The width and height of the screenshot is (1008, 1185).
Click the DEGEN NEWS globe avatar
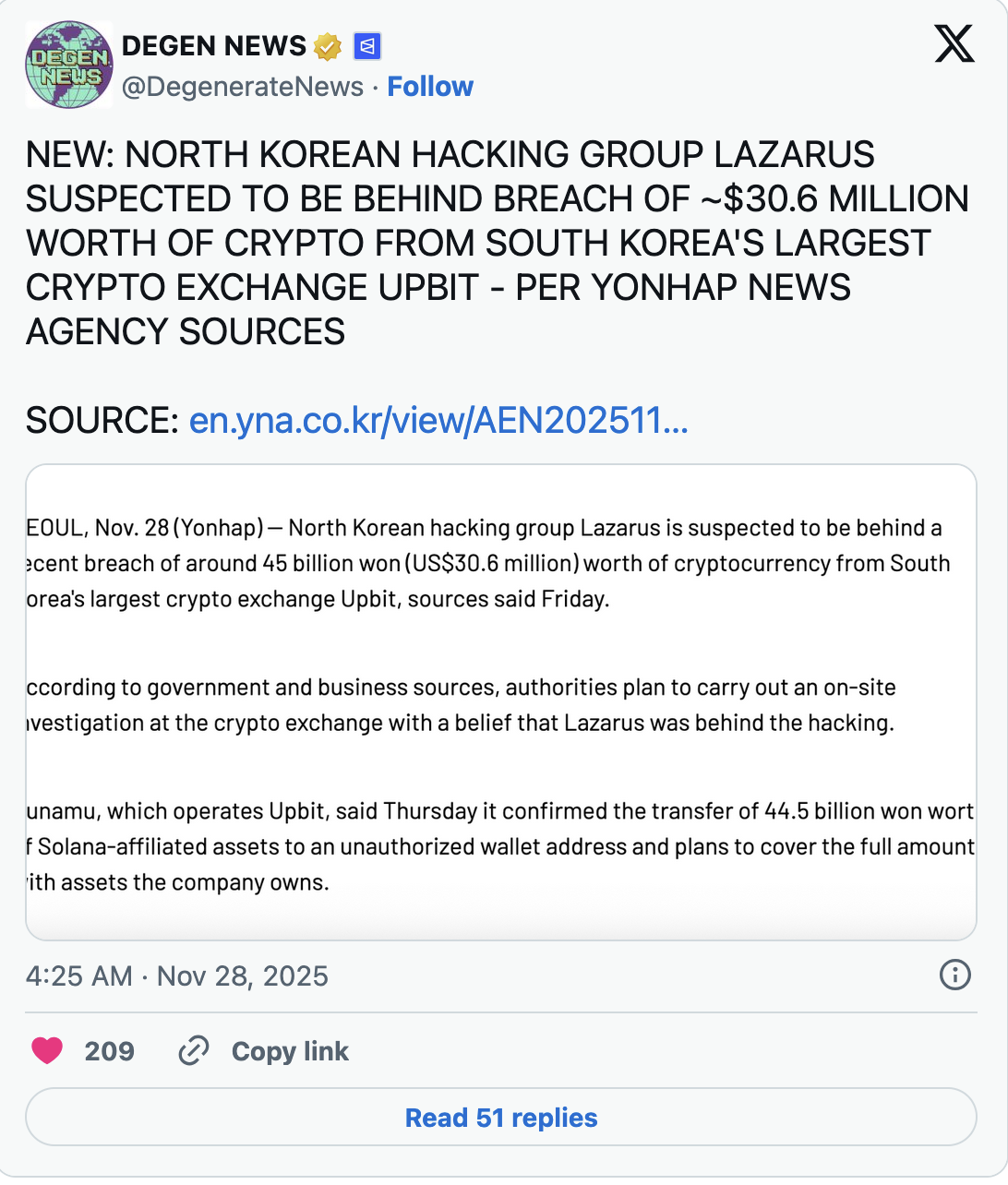(69, 65)
